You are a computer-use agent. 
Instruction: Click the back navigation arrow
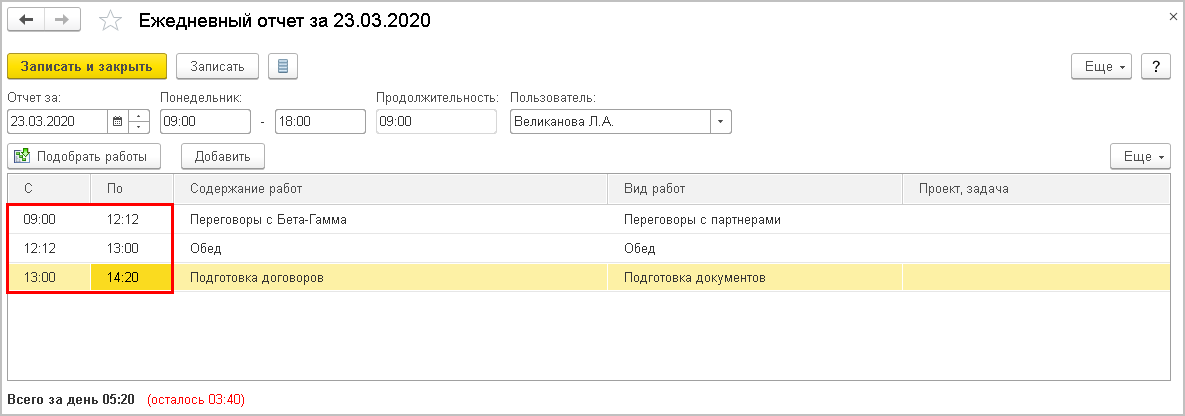pos(27,20)
